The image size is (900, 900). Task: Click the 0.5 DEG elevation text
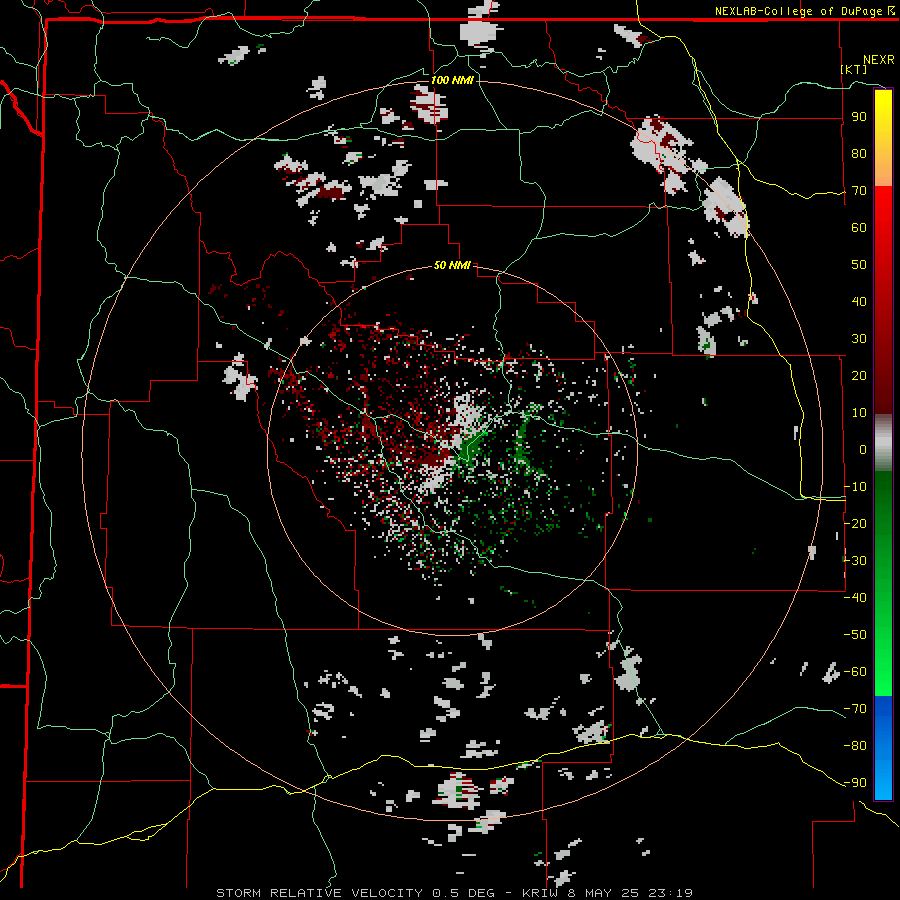click(x=462, y=893)
